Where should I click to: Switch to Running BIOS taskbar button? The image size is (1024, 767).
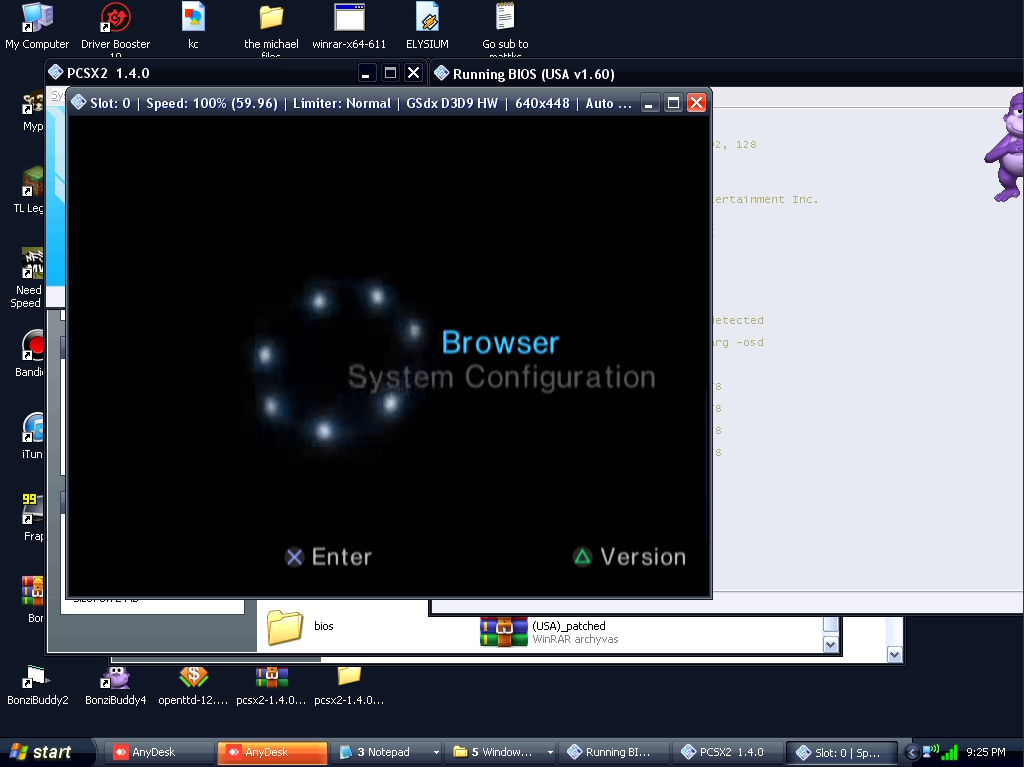click(x=614, y=752)
